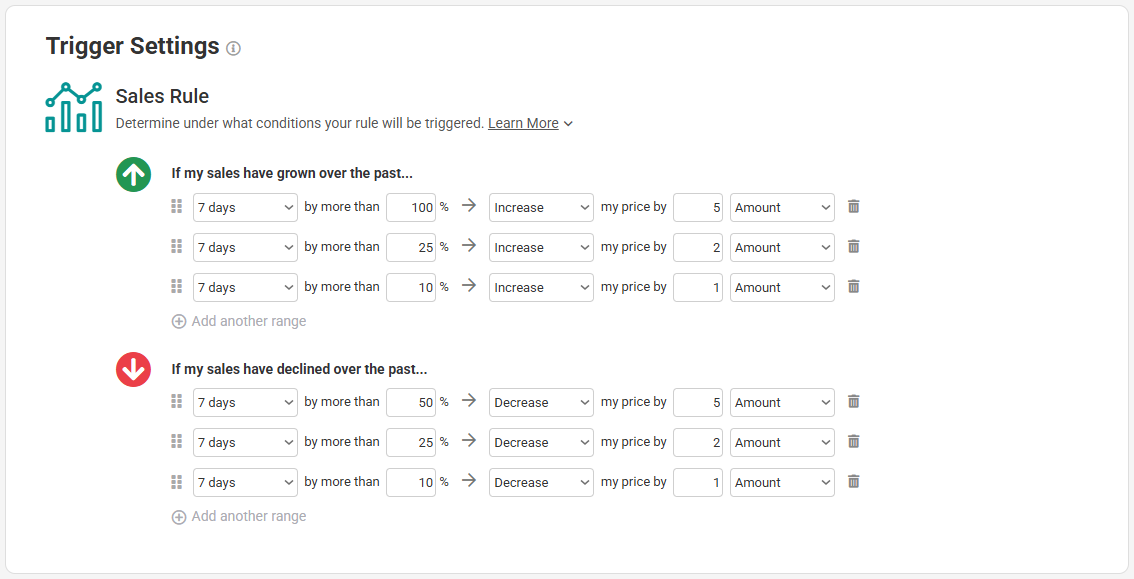Open the Decrease dropdown in 50% decline row

tap(541, 403)
